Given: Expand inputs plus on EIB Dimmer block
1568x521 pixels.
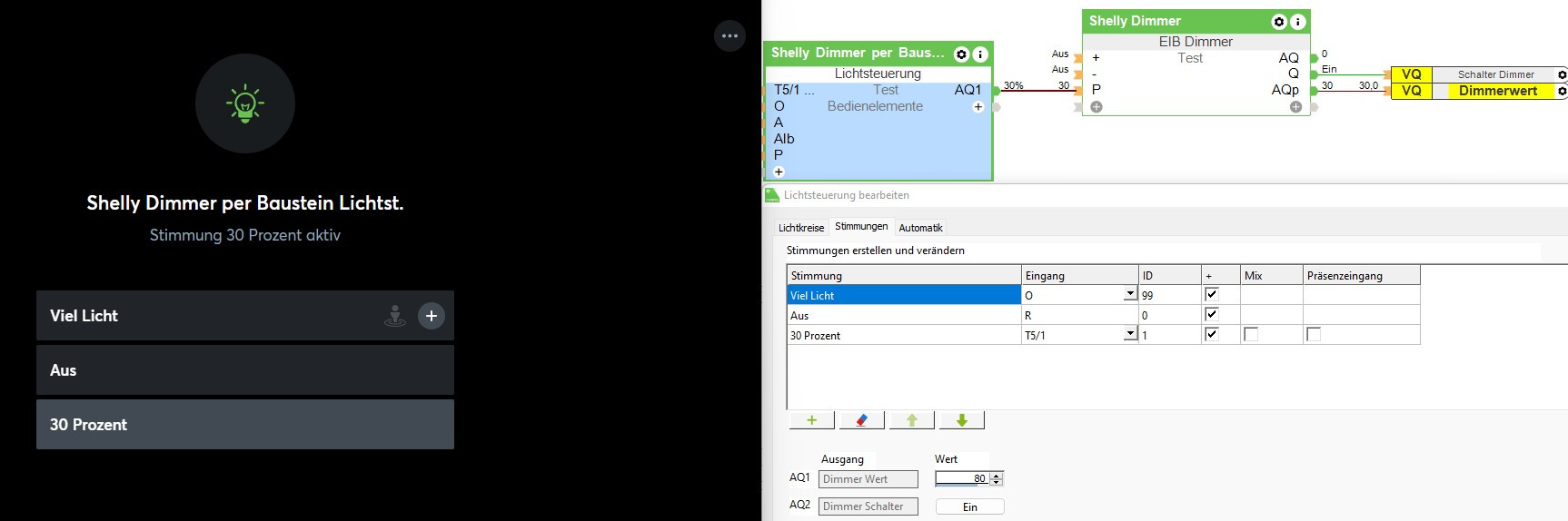Looking at the screenshot, I should (1097, 107).
